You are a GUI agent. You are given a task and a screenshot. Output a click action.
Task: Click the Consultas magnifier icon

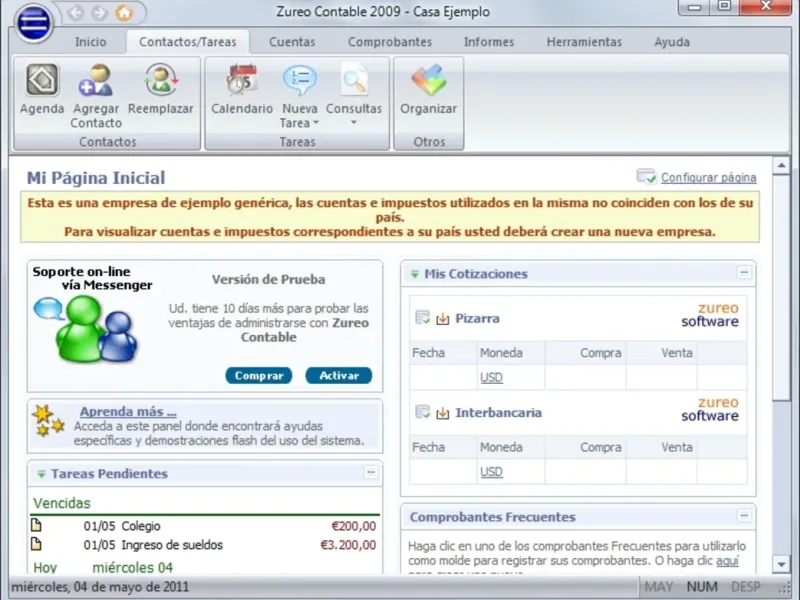point(354,79)
